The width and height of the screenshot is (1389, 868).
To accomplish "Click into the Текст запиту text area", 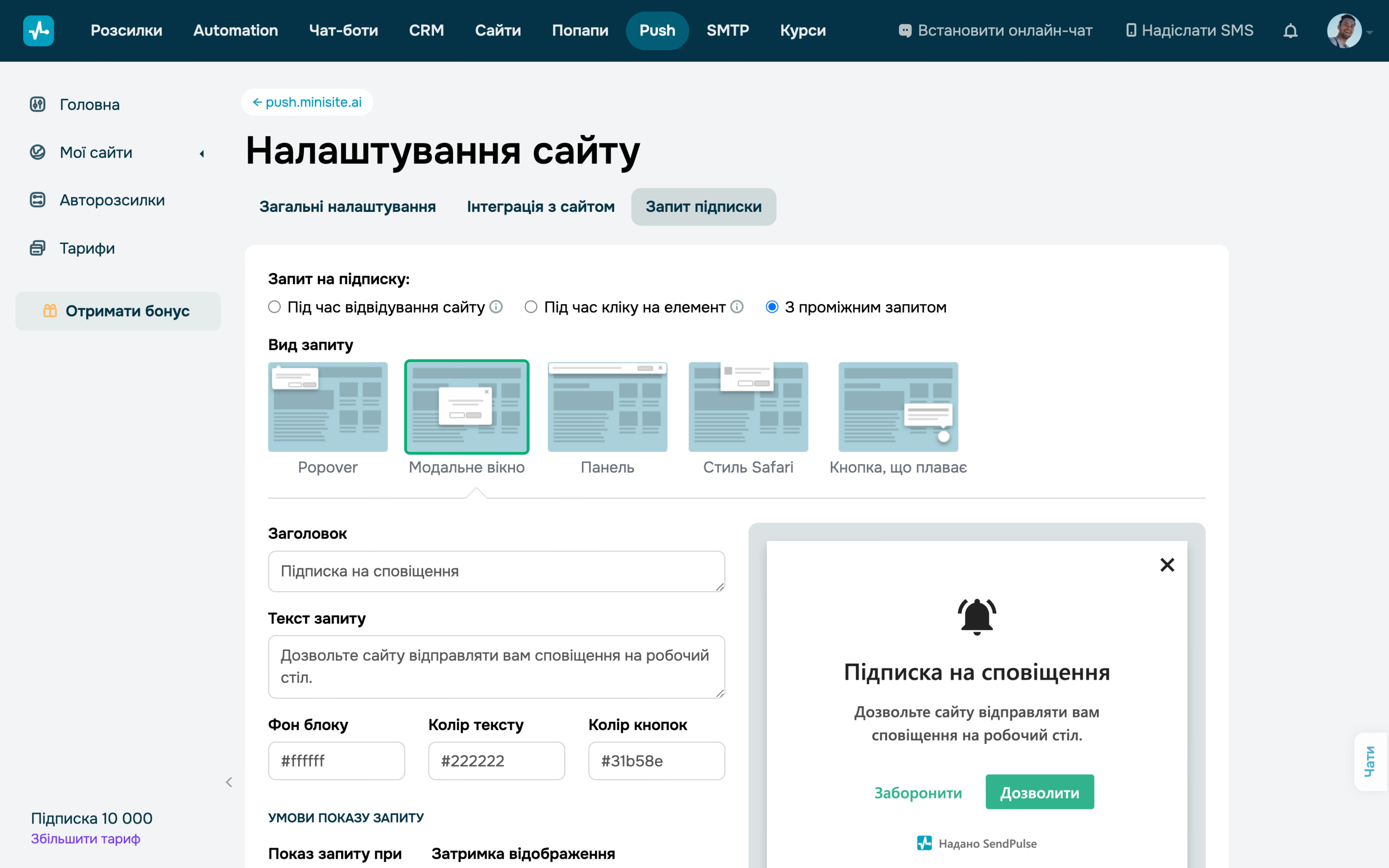I will (x=497, y=667).
